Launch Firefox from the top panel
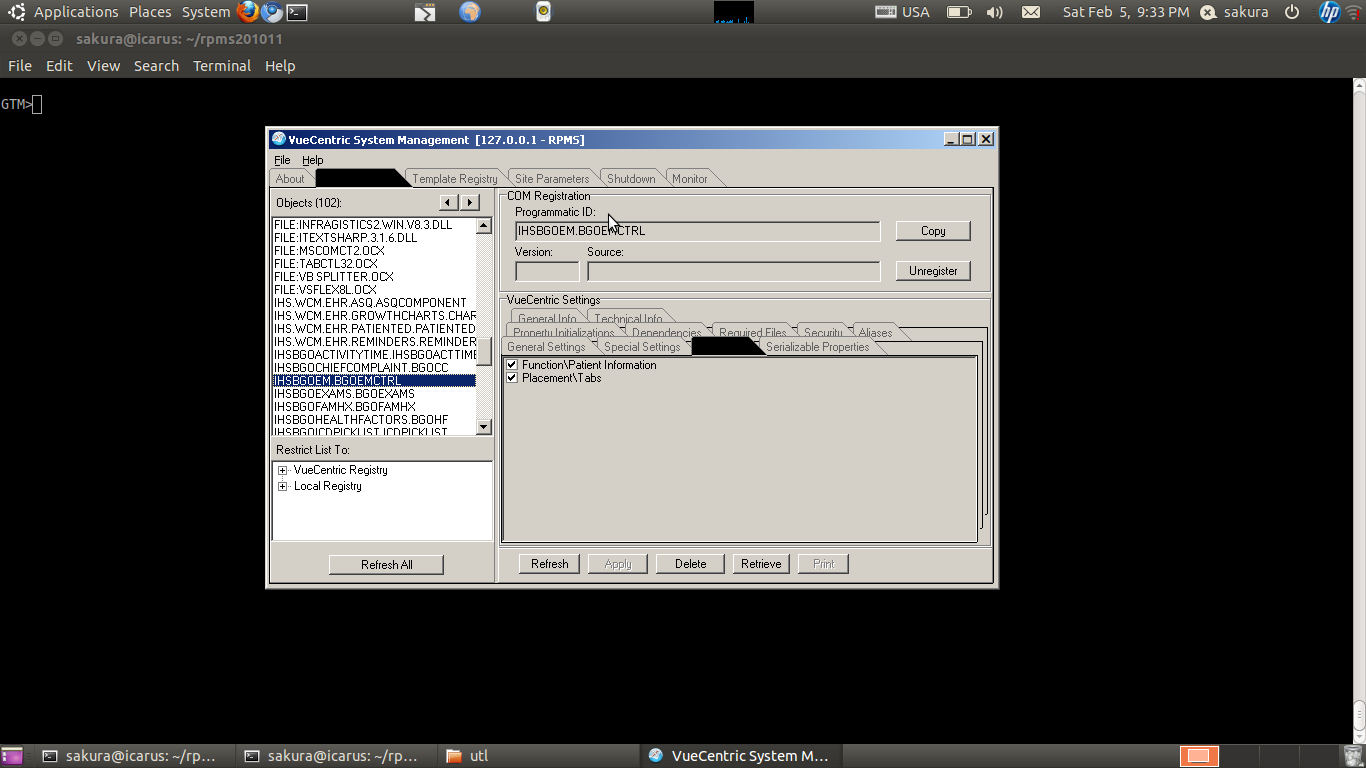 click(x=248, y=12)
